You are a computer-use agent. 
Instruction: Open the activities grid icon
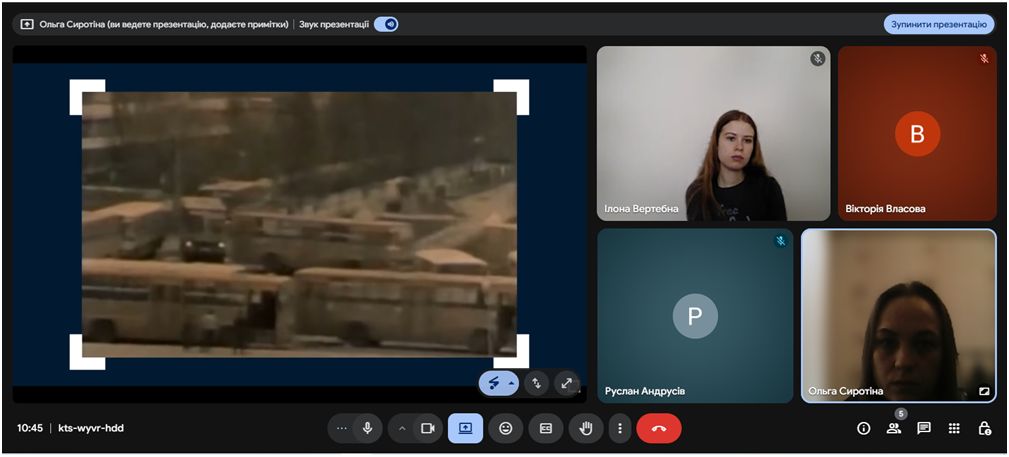954,428
